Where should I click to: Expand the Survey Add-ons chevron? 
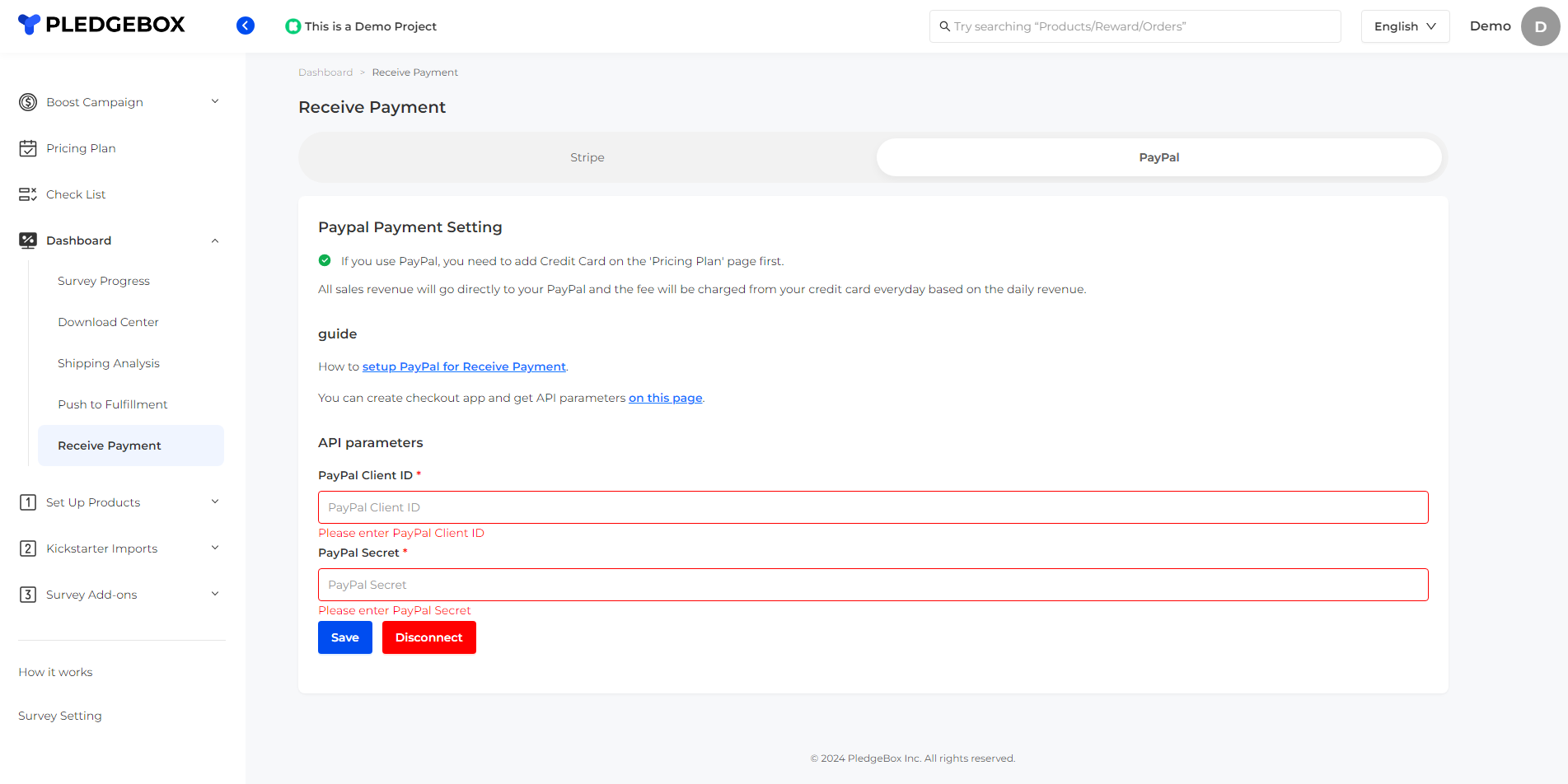click(215, 594)
